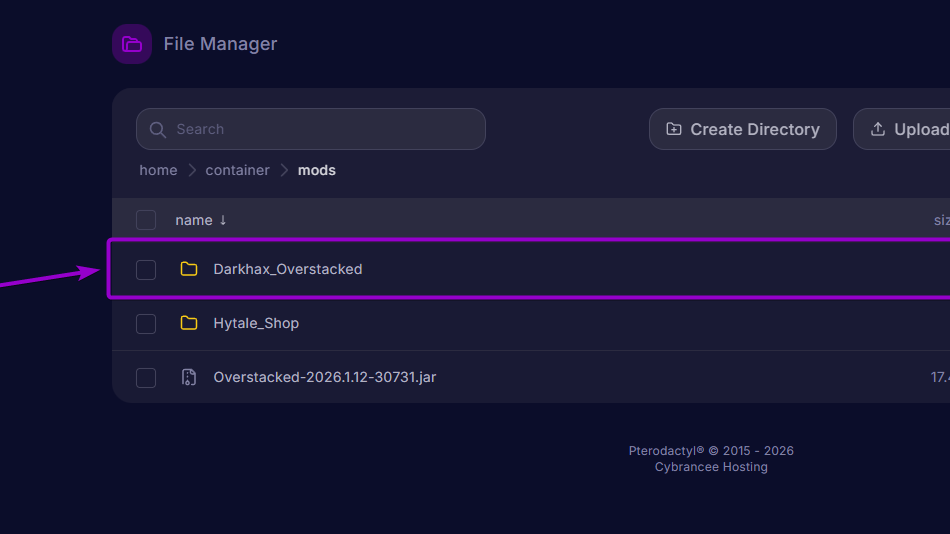Click the File Manager heading
This screenshot has width=950, height=534.
(x=221, y=44)
